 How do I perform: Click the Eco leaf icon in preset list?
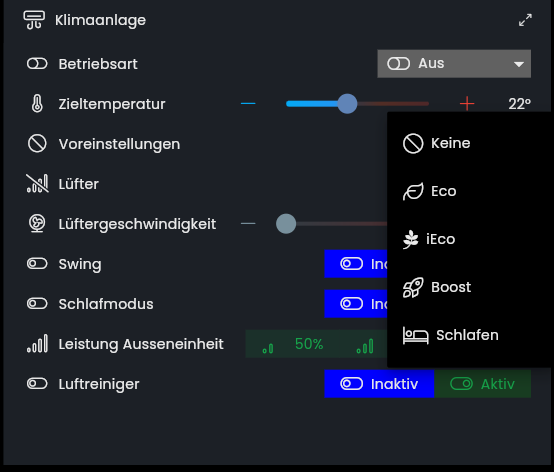point(413,191)
